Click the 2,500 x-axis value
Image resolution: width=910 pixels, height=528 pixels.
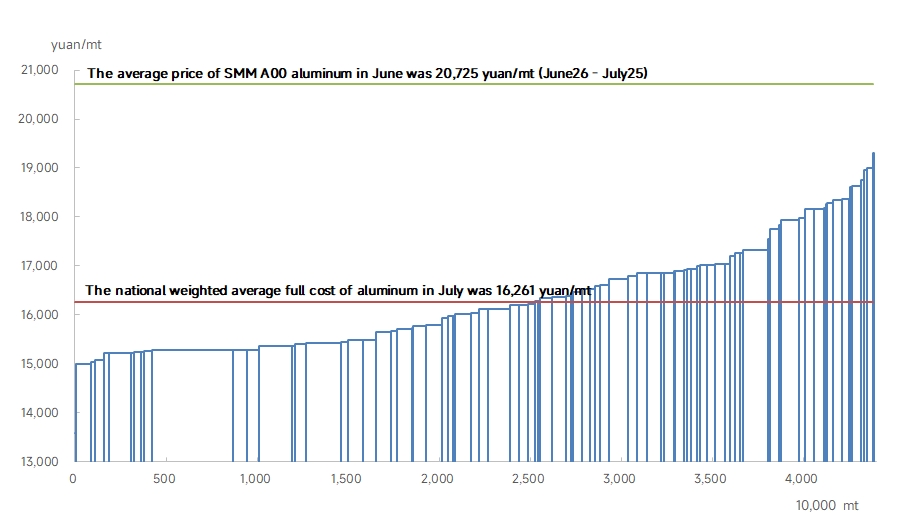[x=528, y=479]
